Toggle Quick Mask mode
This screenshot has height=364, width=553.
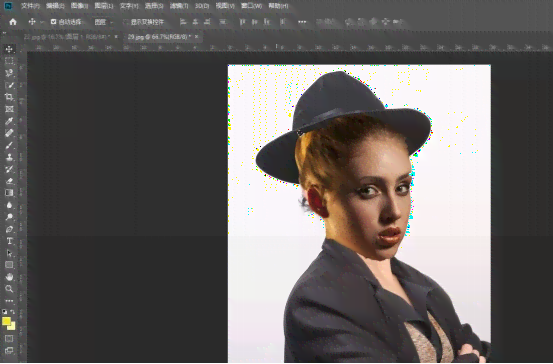click(x=9, y=339)
